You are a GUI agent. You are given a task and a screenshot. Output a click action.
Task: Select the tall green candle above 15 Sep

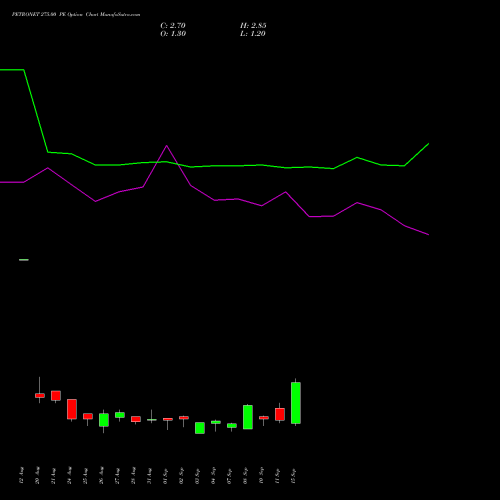point(296,403)
